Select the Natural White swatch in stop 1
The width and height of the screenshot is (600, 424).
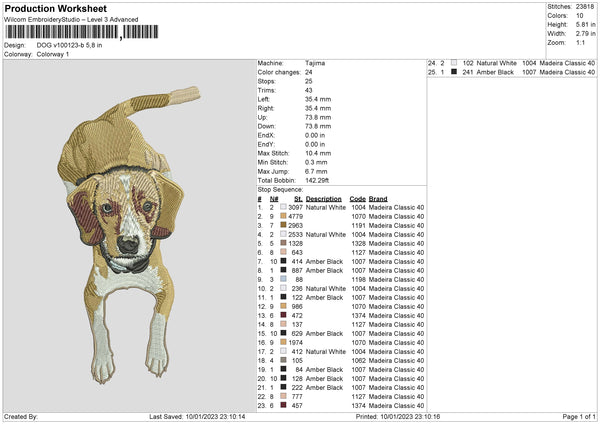[x=284, y=207]
